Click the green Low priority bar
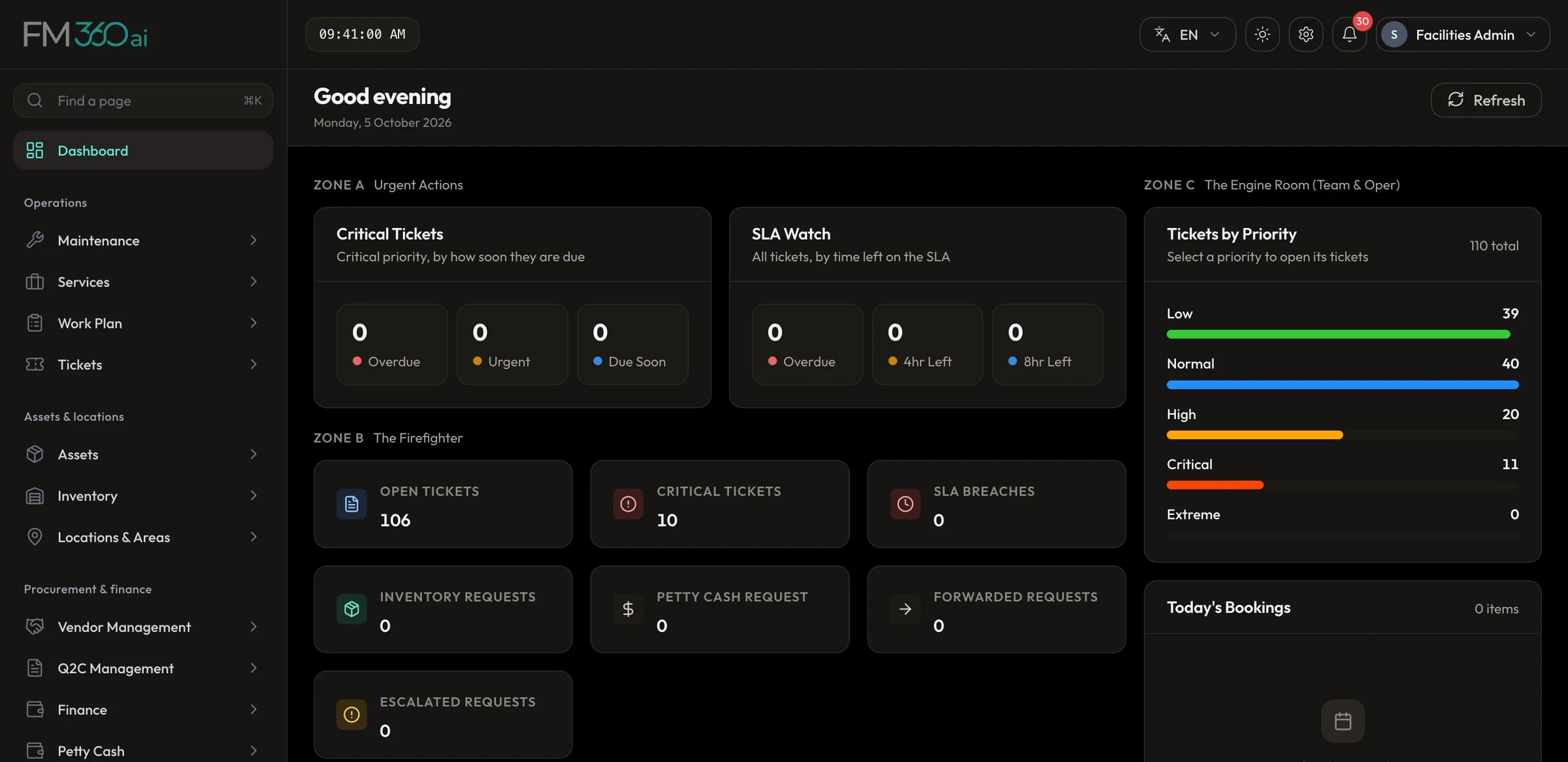The image size is (1568, 762). (1338, 335)
